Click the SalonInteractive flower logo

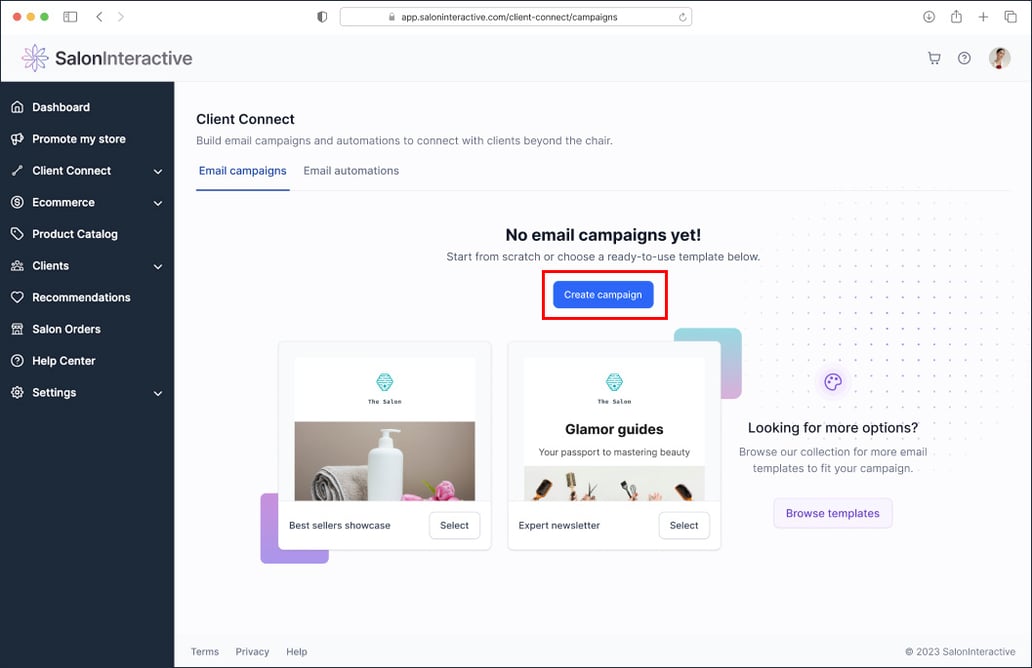point(35,57)
